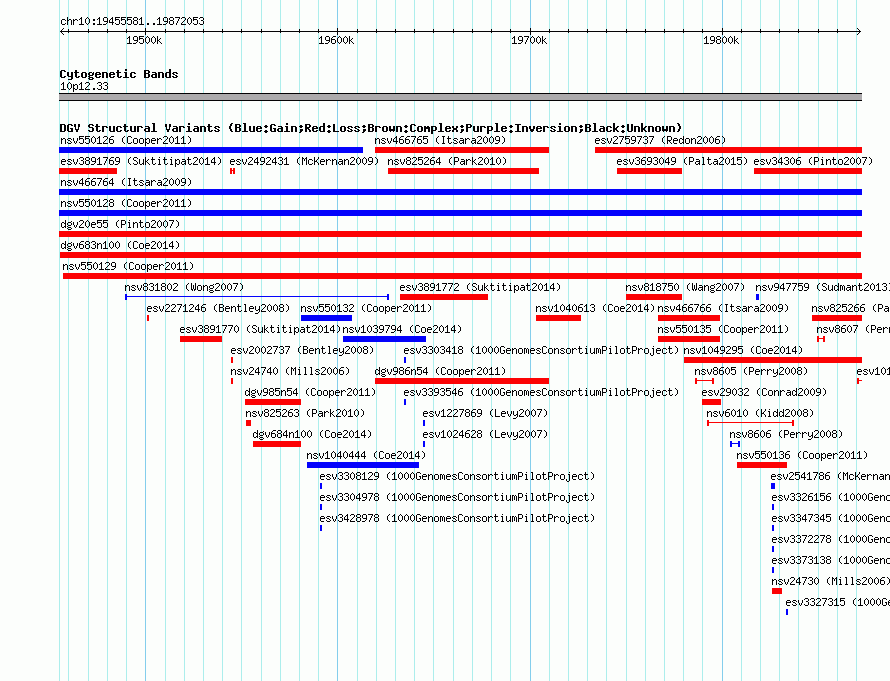Select esv3347345 variant label

click(830, 518)
